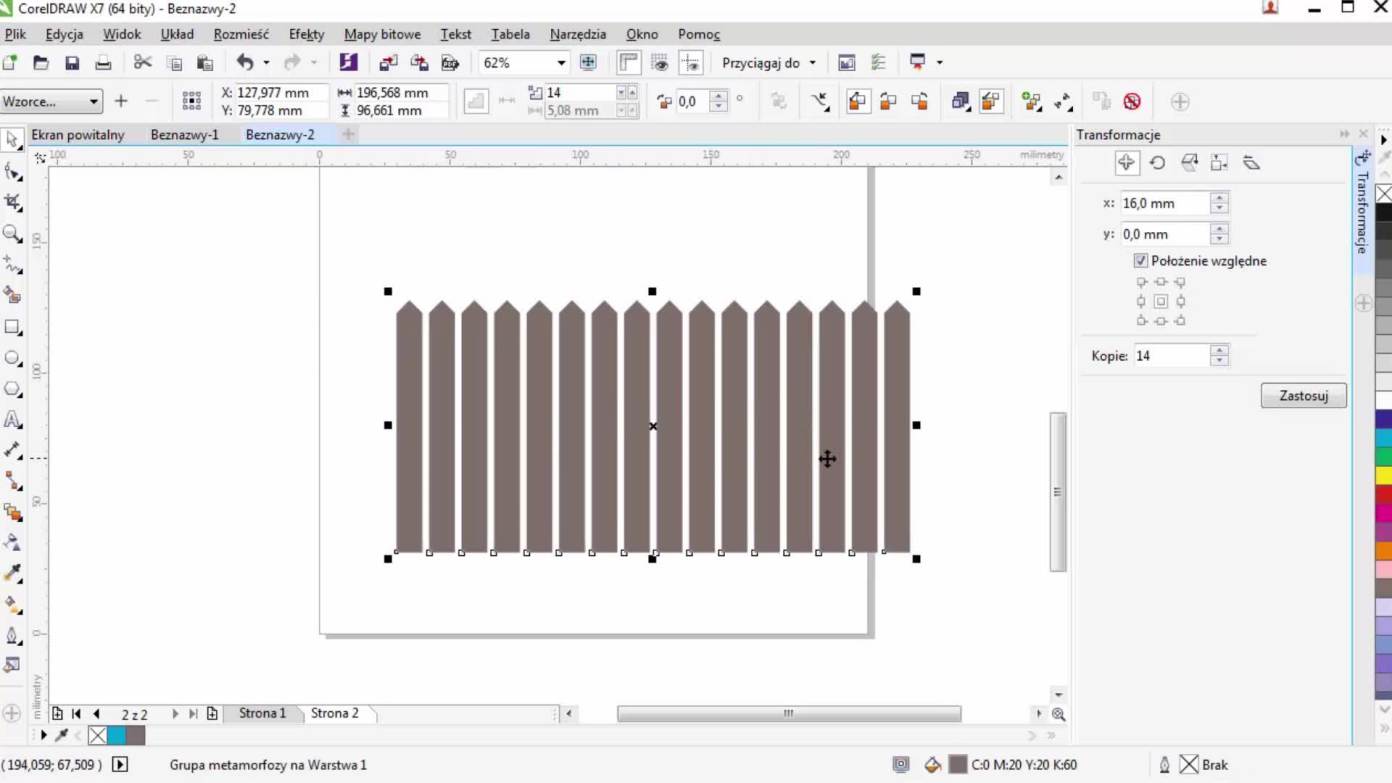This screenshot has height=783, width=1392.
Task: Select the center anchor point box
Action: coord(1161,301)
